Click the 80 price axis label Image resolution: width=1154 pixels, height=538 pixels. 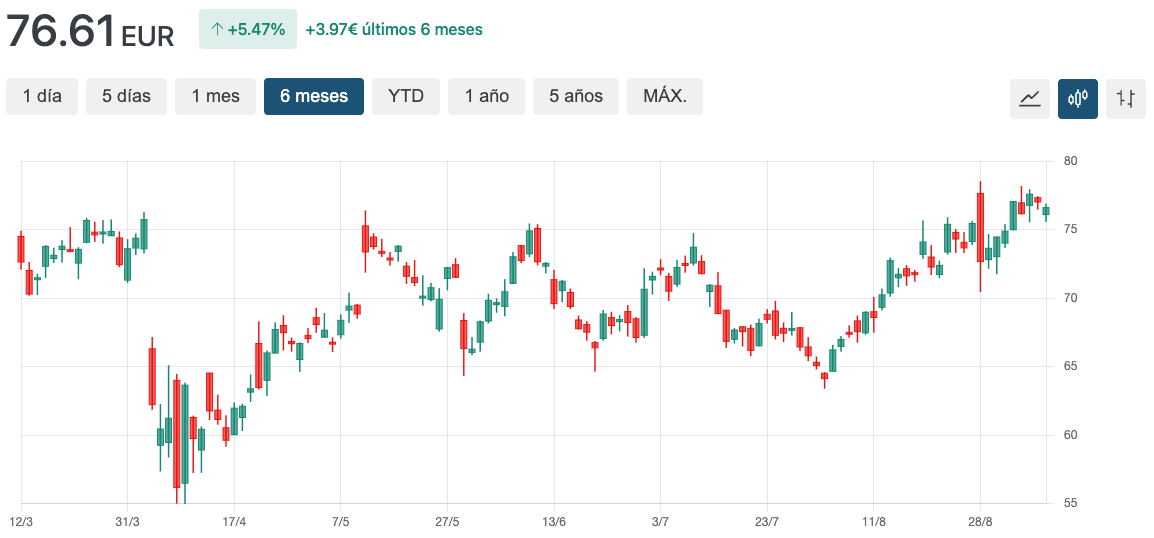click(1071, 161)
